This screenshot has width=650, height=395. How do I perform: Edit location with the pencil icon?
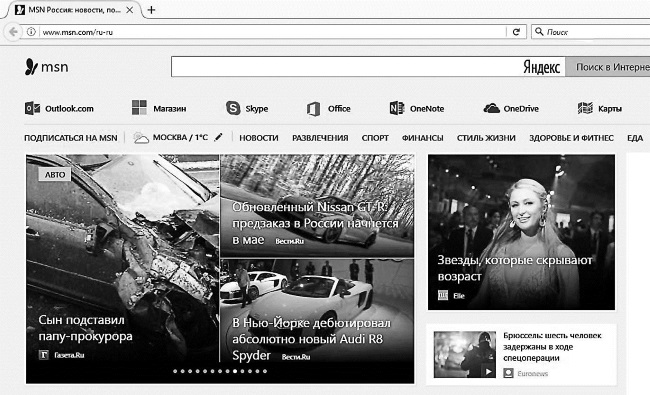pyautogui.click(x=218, y=137)
